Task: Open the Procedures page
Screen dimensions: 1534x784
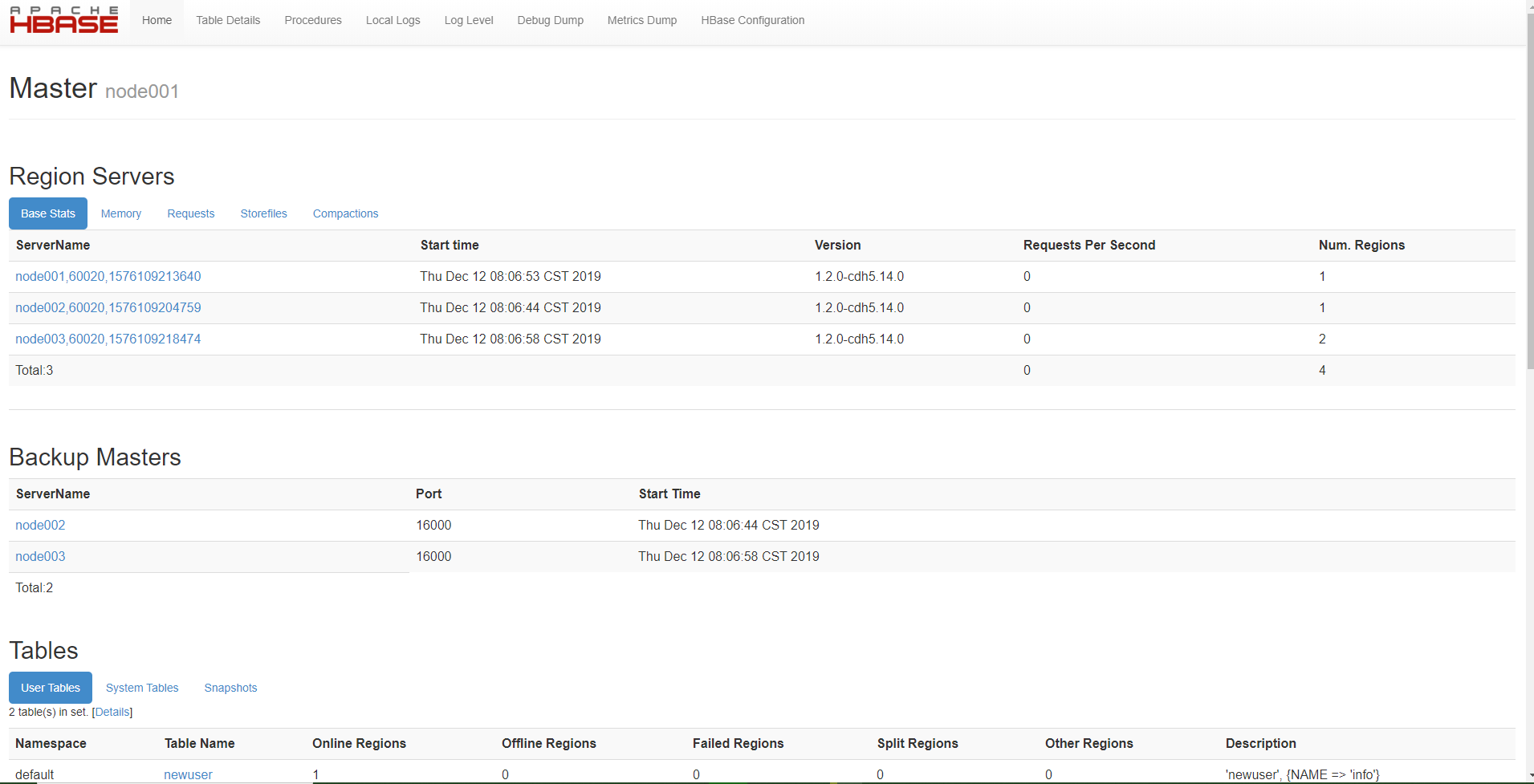Action: 313,20
